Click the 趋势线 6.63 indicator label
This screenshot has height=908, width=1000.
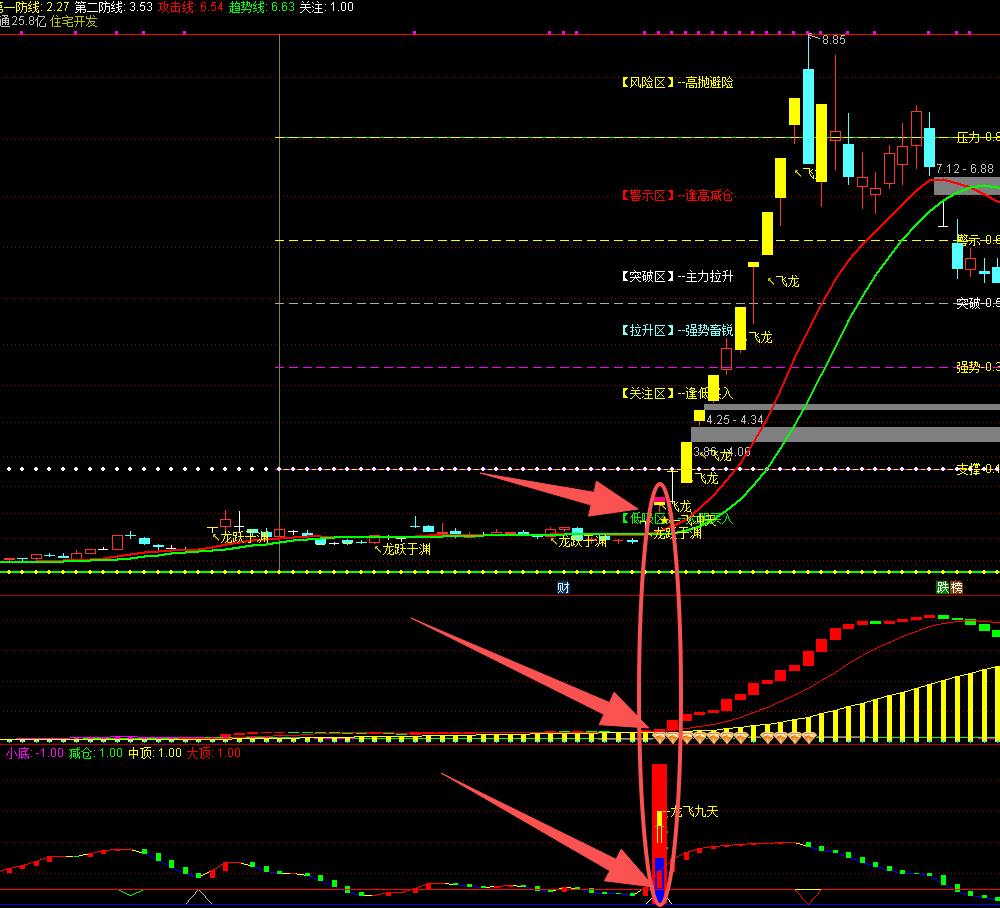[x=261, y=7]
